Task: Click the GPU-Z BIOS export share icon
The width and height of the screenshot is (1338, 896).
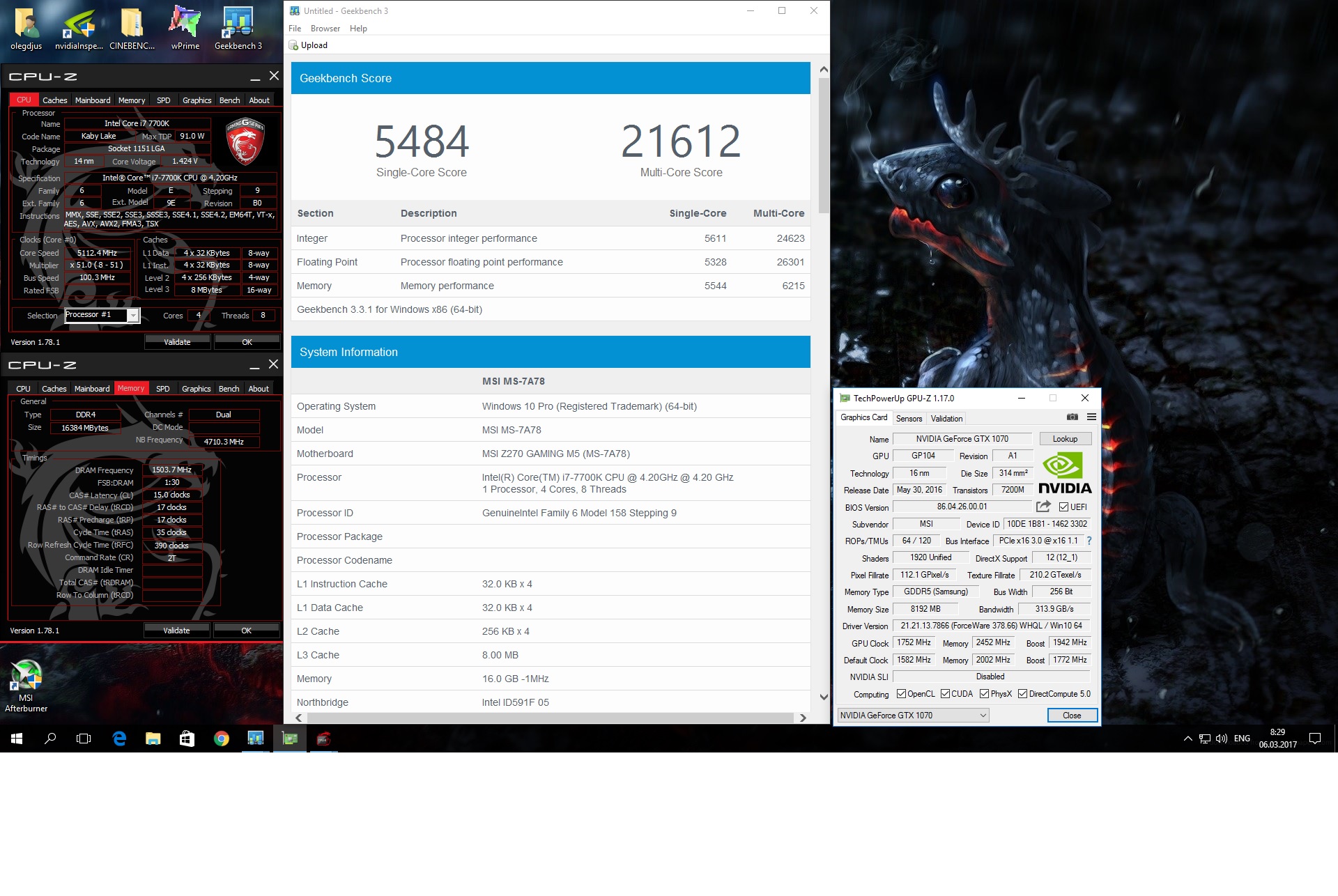Action: pos(1043,507)
